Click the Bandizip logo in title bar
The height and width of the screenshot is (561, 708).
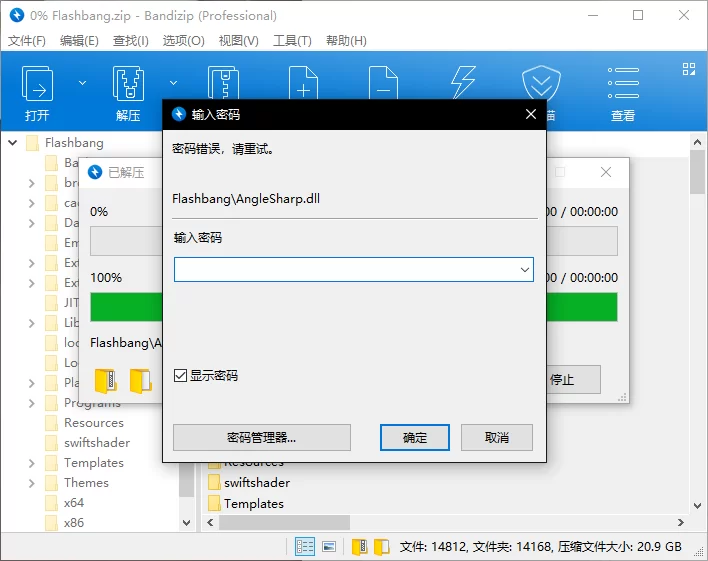(17, 15)
